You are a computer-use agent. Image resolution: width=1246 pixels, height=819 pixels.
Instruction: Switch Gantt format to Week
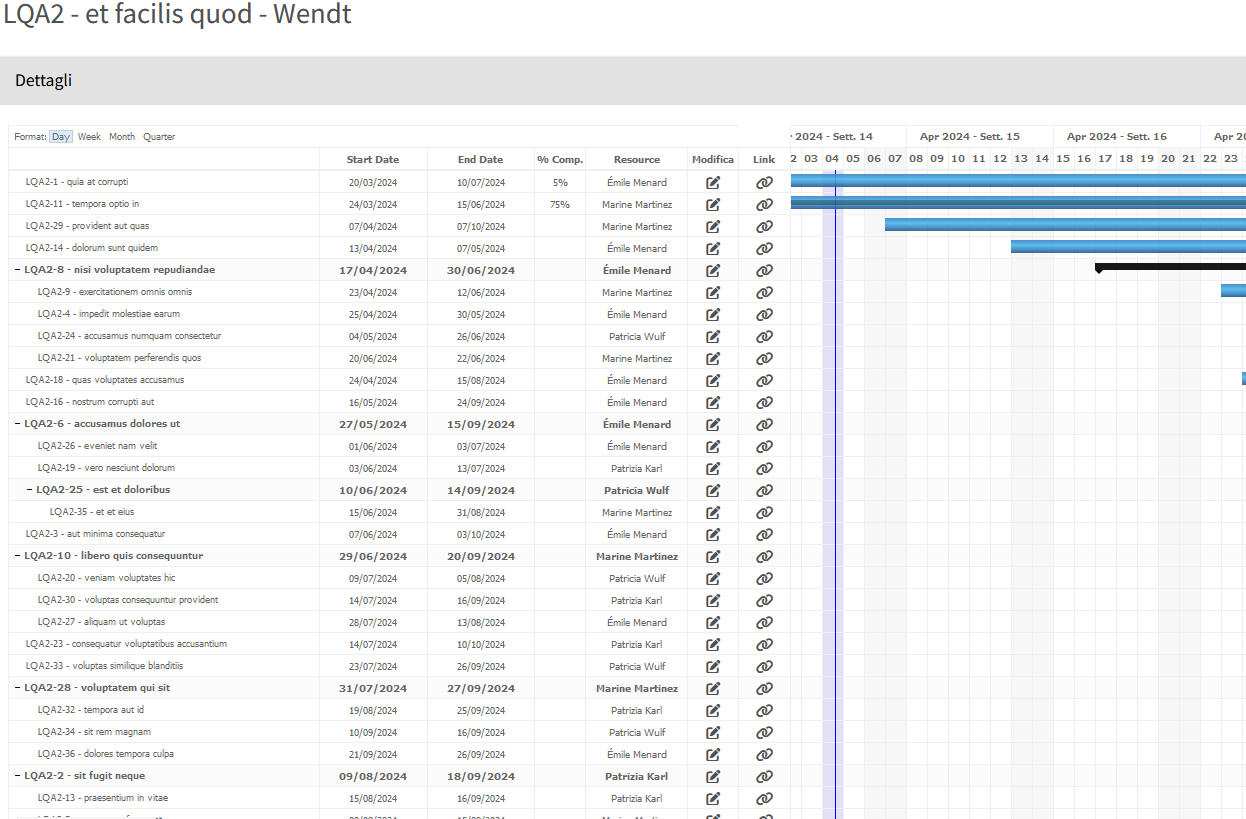[89, 137]
